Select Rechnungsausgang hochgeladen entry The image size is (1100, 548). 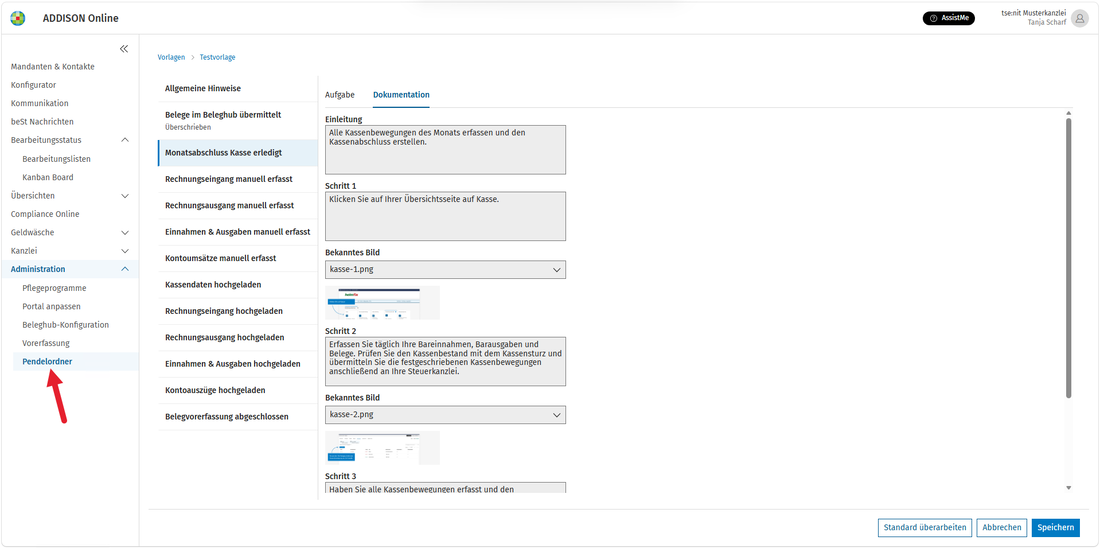tap(238, 338)
